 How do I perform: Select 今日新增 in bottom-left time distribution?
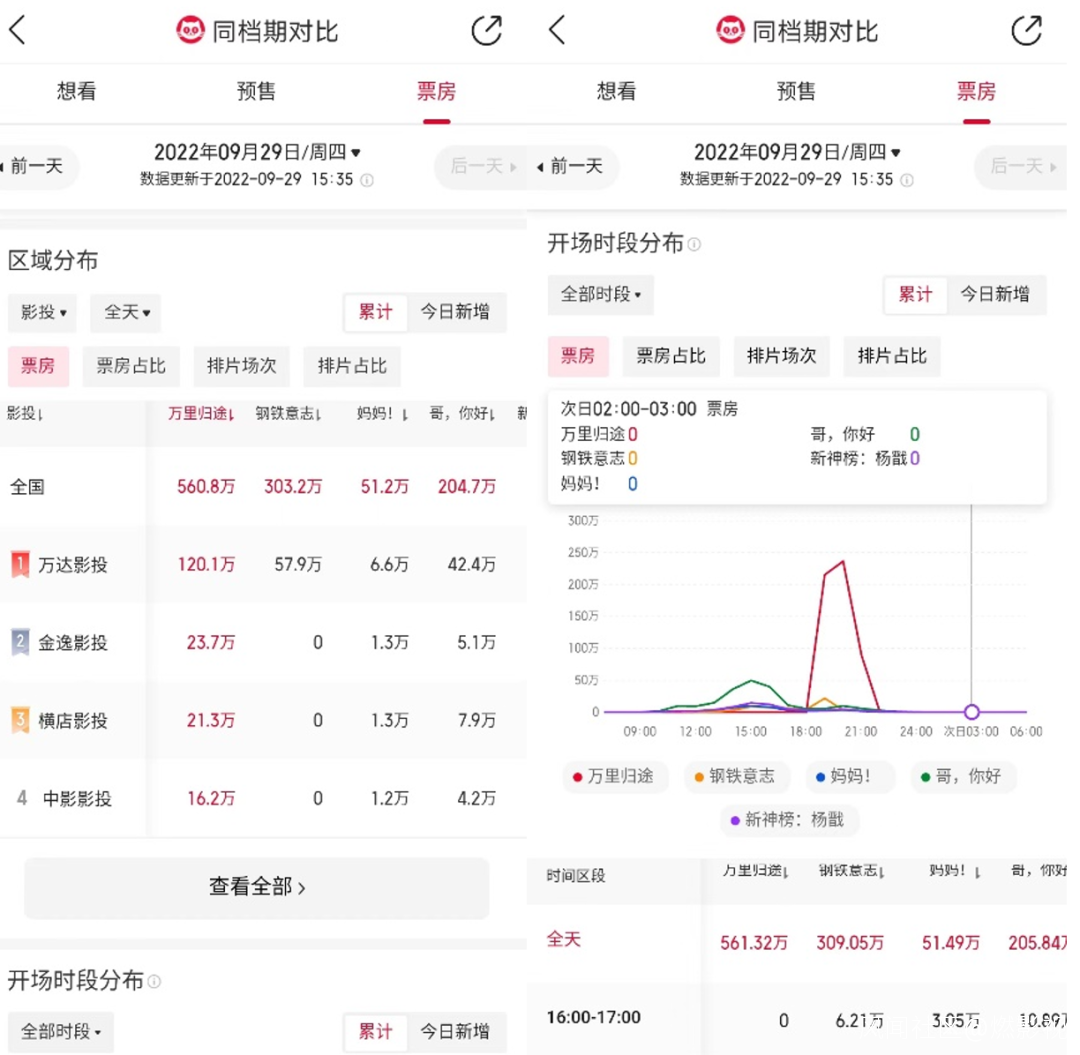pyautogui.click(x=455, y=1032)
